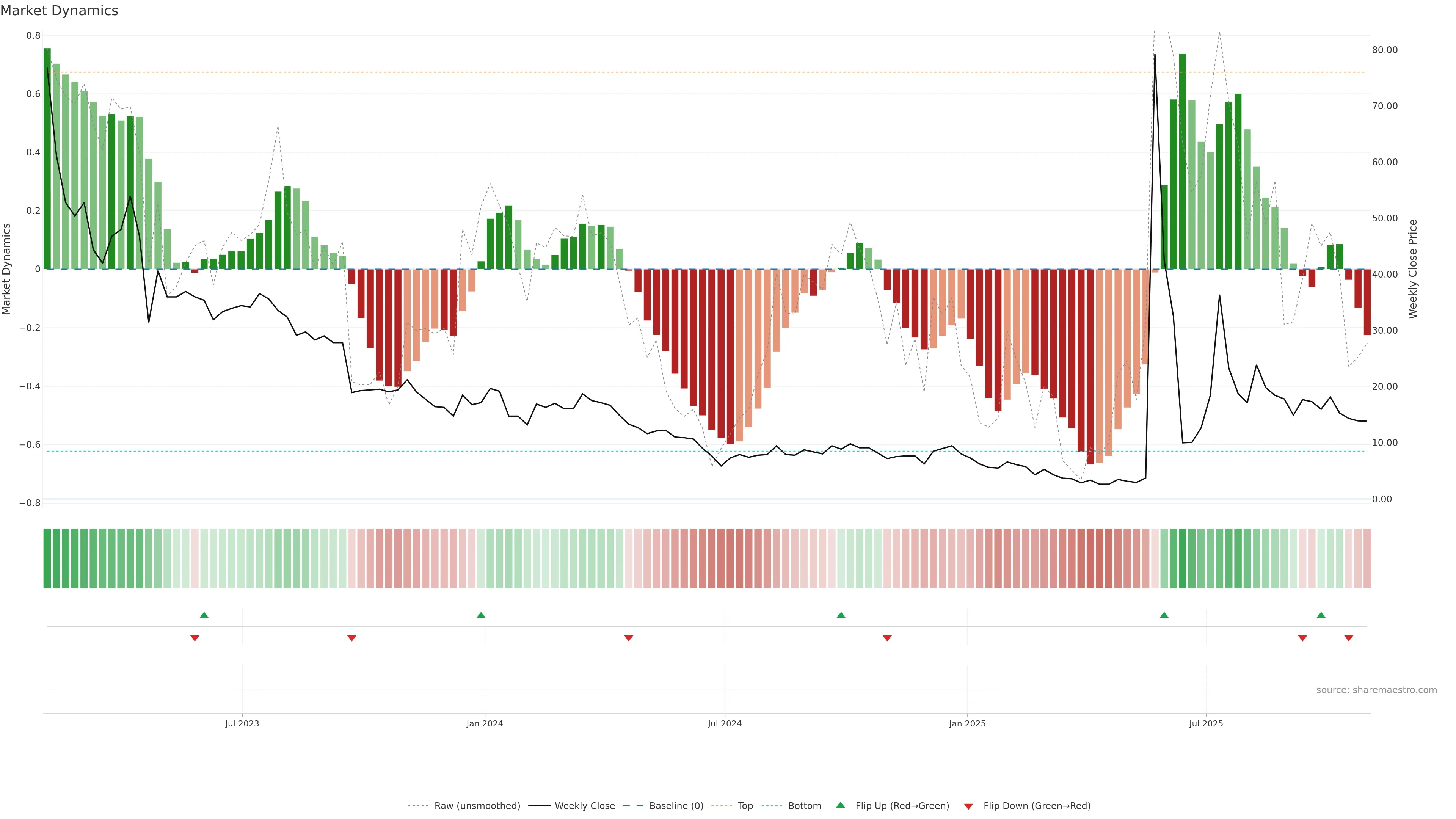Click the rightmost red flip-down triangle marker
This screenshot has width=1456, height=819.
pyautogui.click(x=1349, y=638)
